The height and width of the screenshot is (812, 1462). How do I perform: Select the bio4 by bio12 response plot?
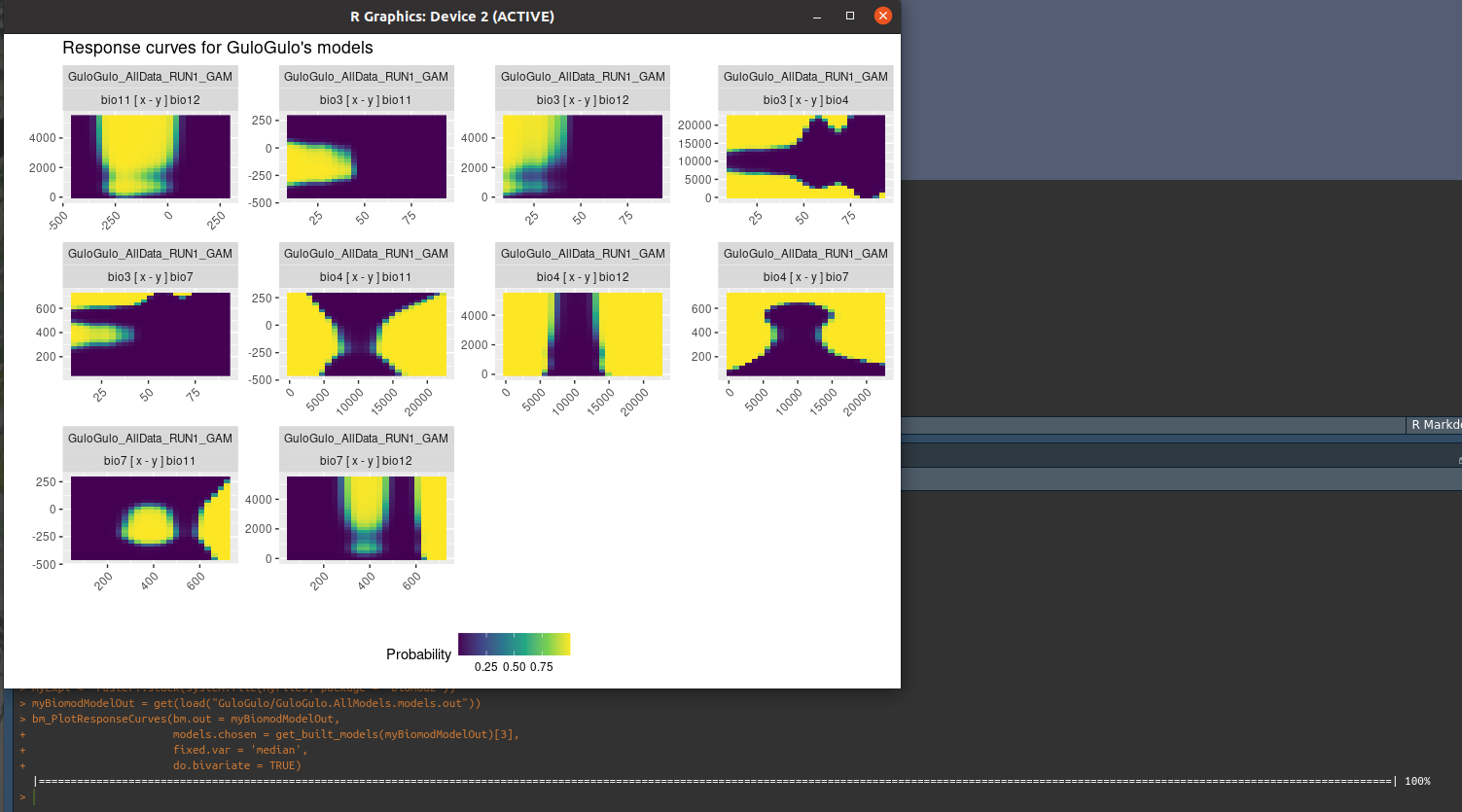tap(582, 334)
